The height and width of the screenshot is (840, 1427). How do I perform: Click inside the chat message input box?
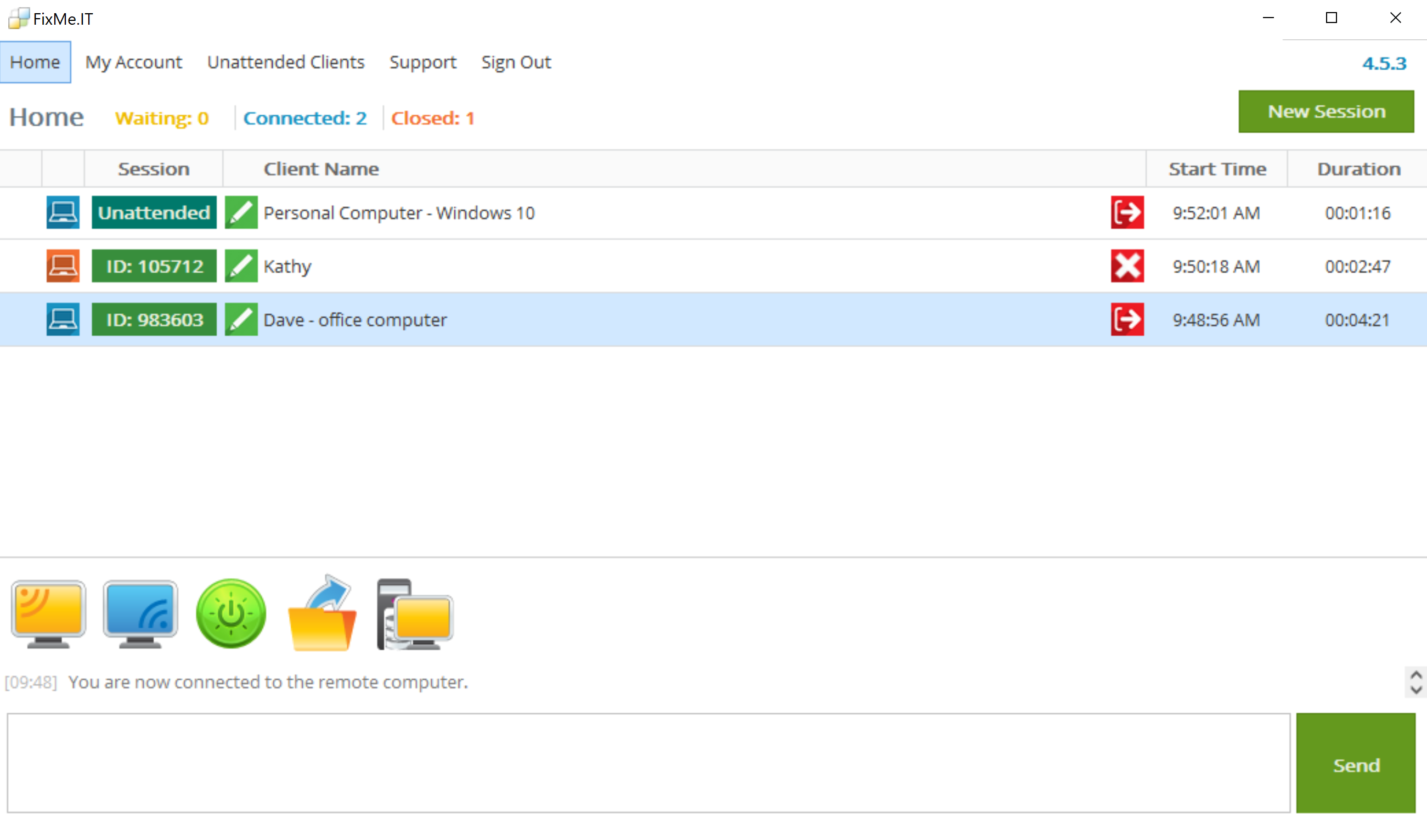tap(648, 763)
